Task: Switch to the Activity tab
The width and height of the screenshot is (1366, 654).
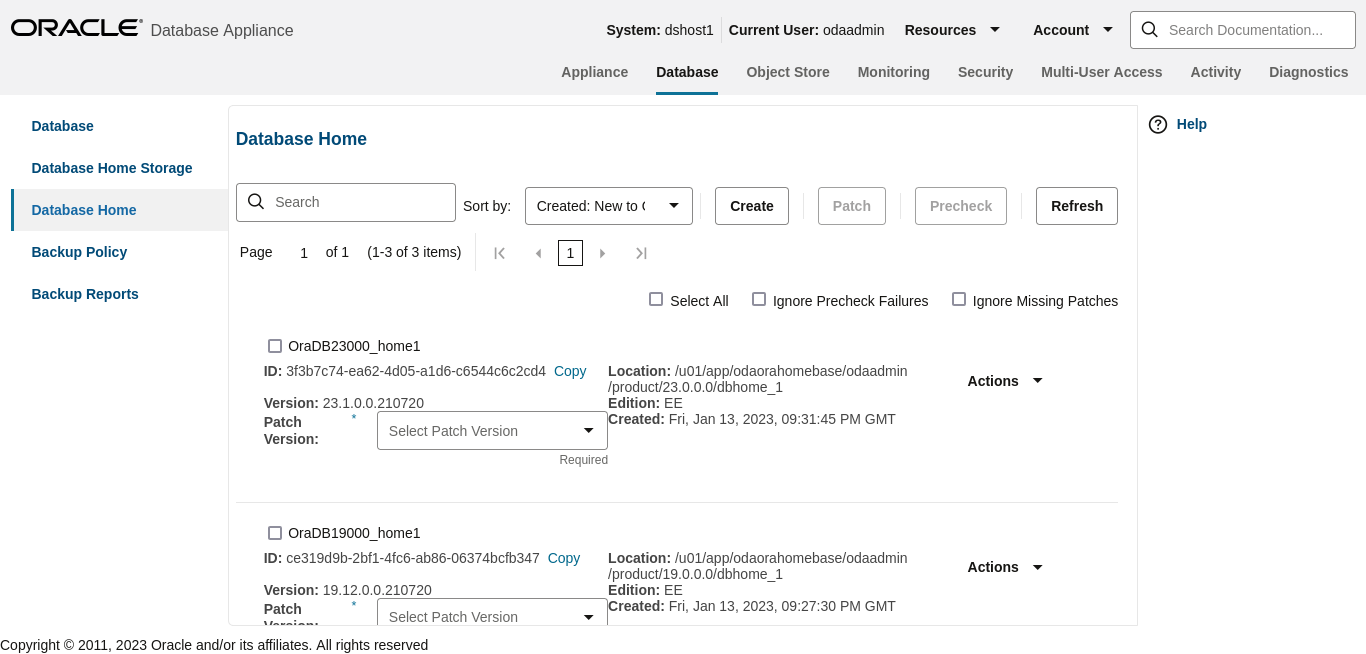Action: (x=1216, y=72)
